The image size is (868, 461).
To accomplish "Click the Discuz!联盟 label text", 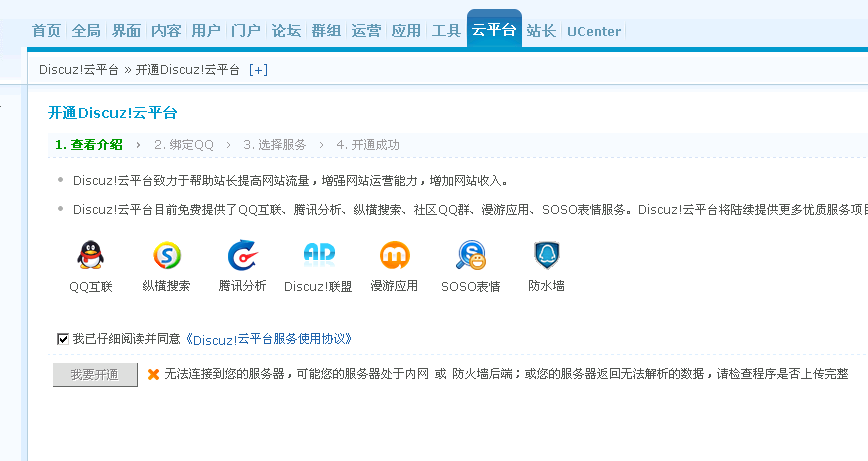I will pos(318,287).
